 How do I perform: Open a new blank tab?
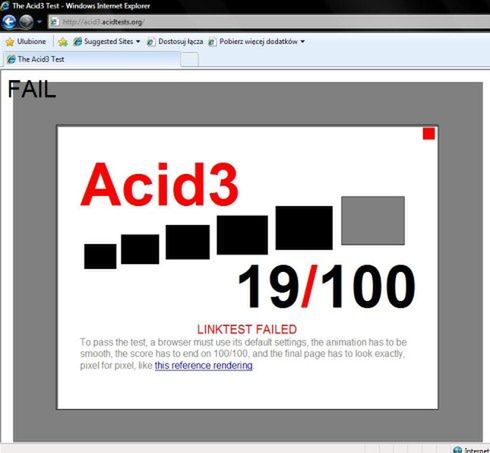click(190, 60)
